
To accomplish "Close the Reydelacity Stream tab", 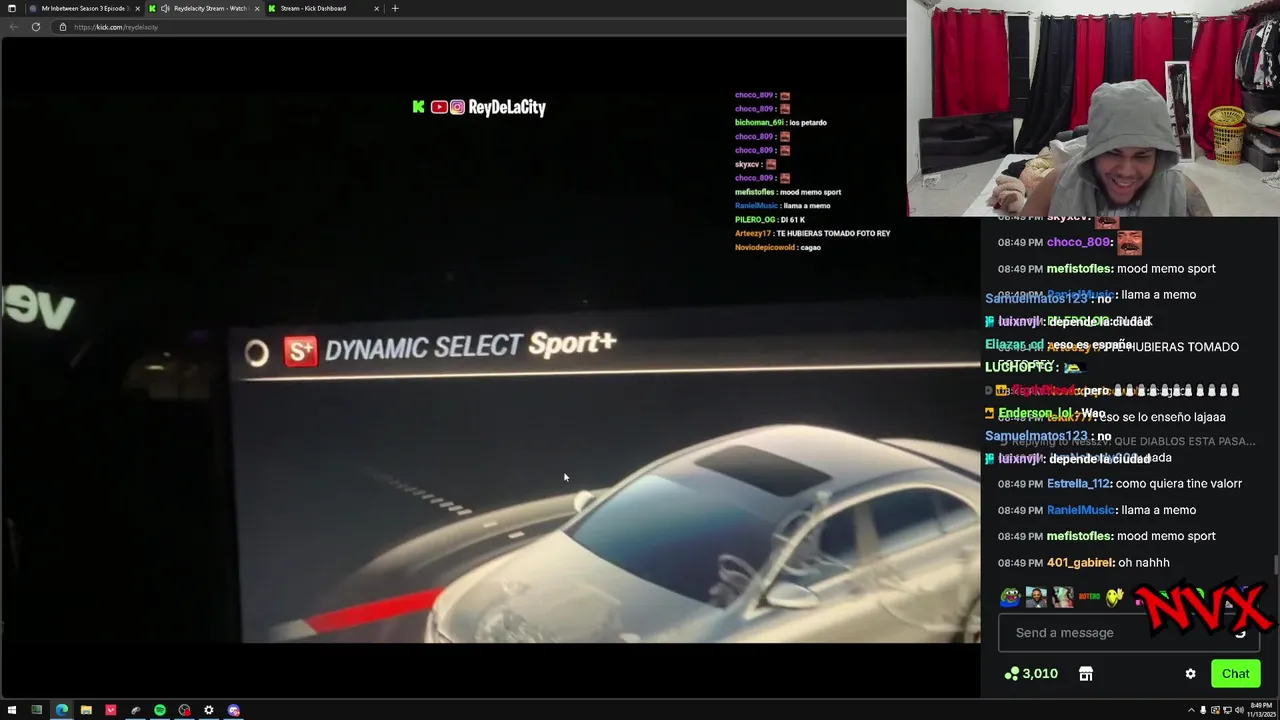I will click(257, 8).
